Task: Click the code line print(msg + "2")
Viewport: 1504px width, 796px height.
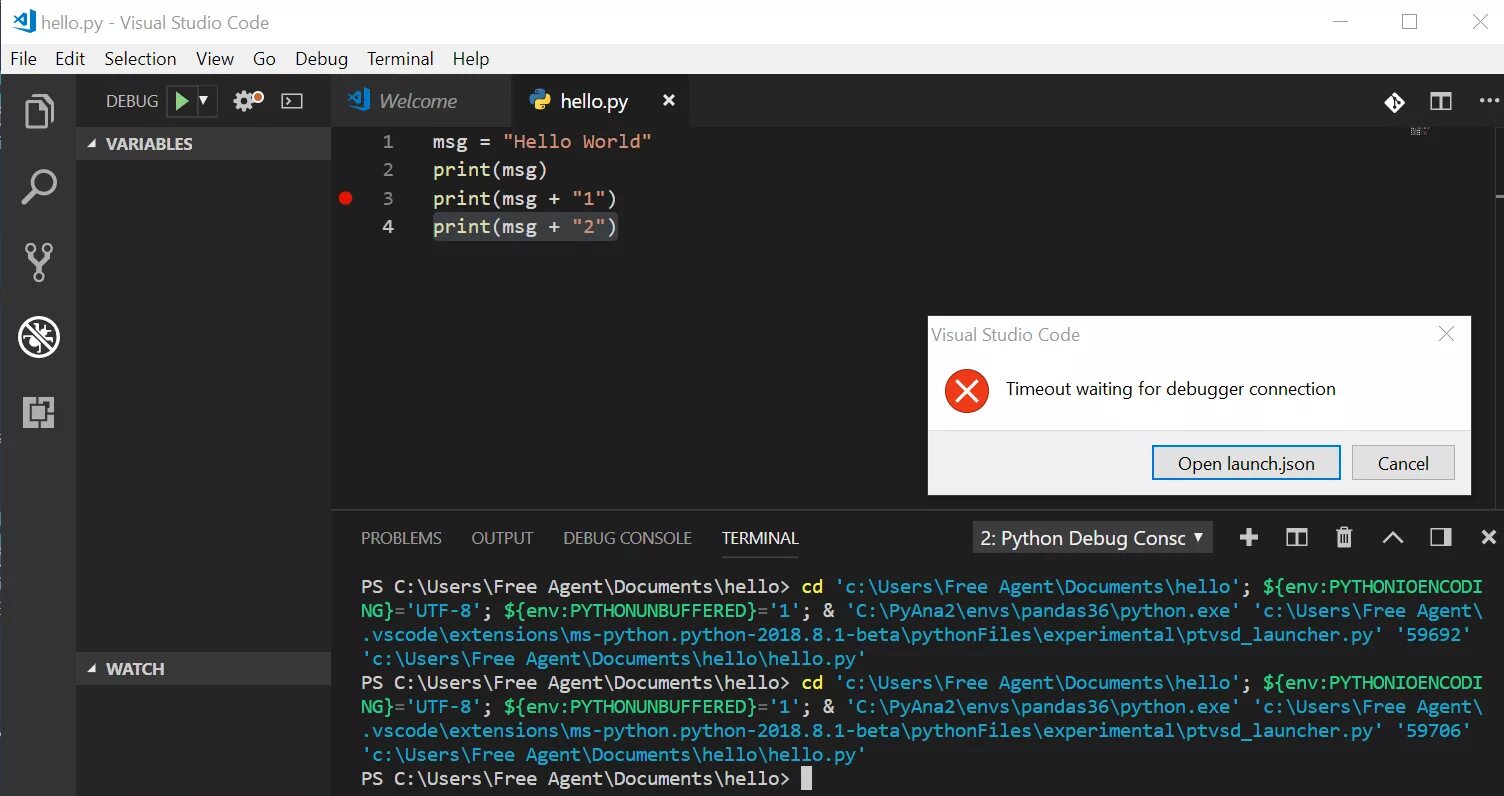Action: pos(525,227)
